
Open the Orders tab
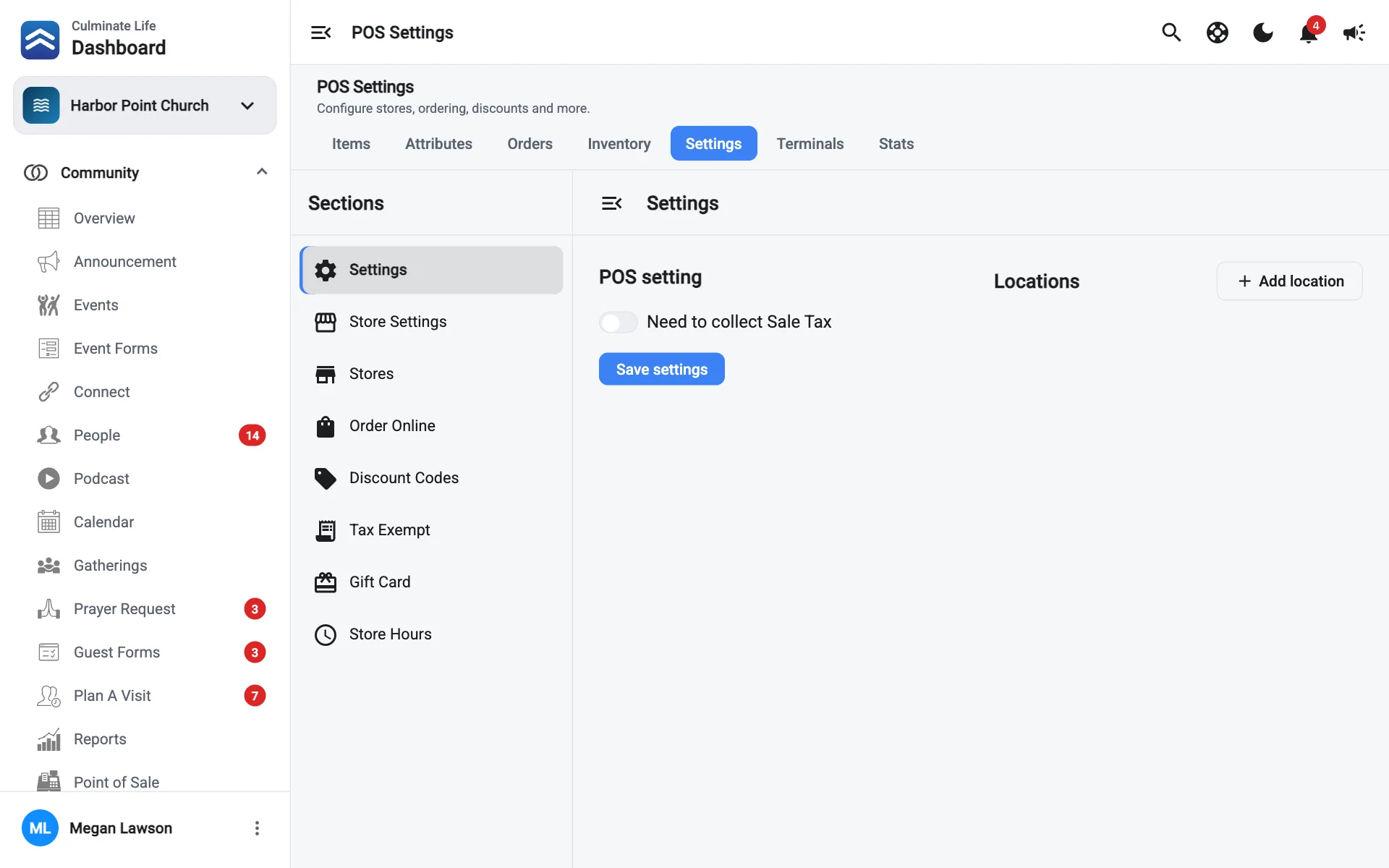[530, 143]
